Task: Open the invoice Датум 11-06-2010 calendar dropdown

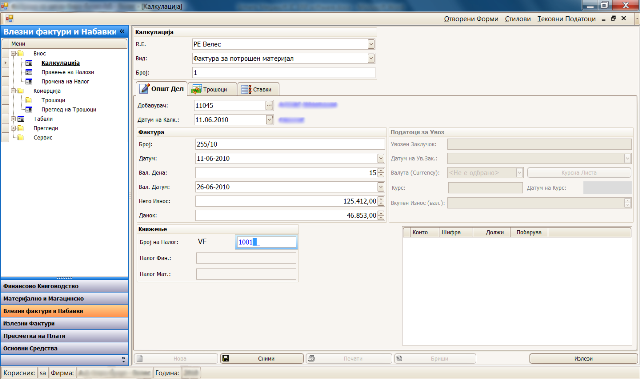Action: [x=380, y=158]
